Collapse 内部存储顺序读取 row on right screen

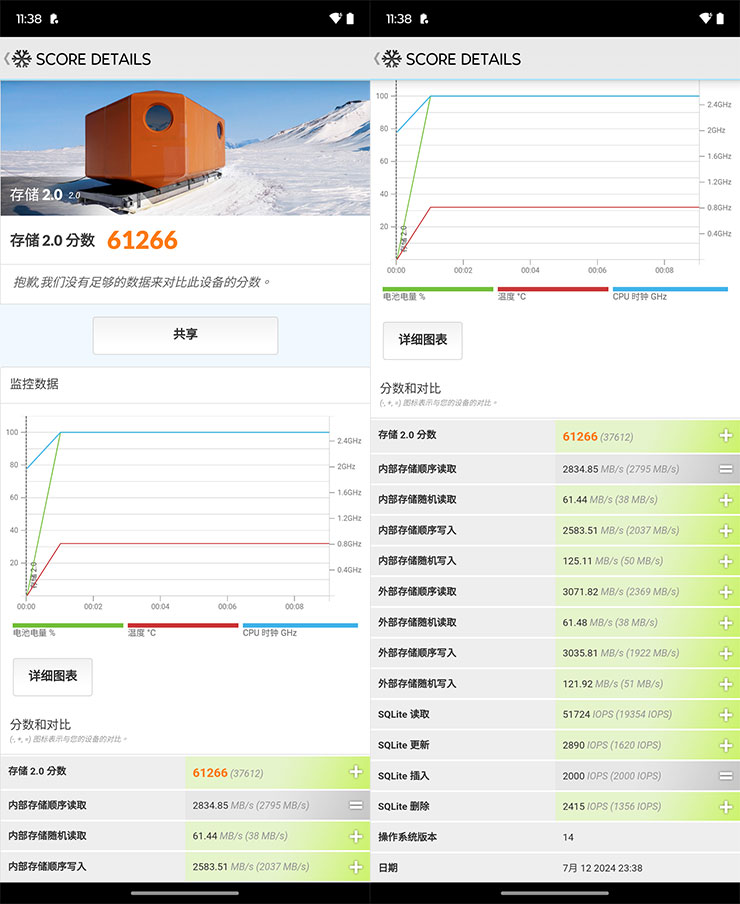tap(726, 469)
